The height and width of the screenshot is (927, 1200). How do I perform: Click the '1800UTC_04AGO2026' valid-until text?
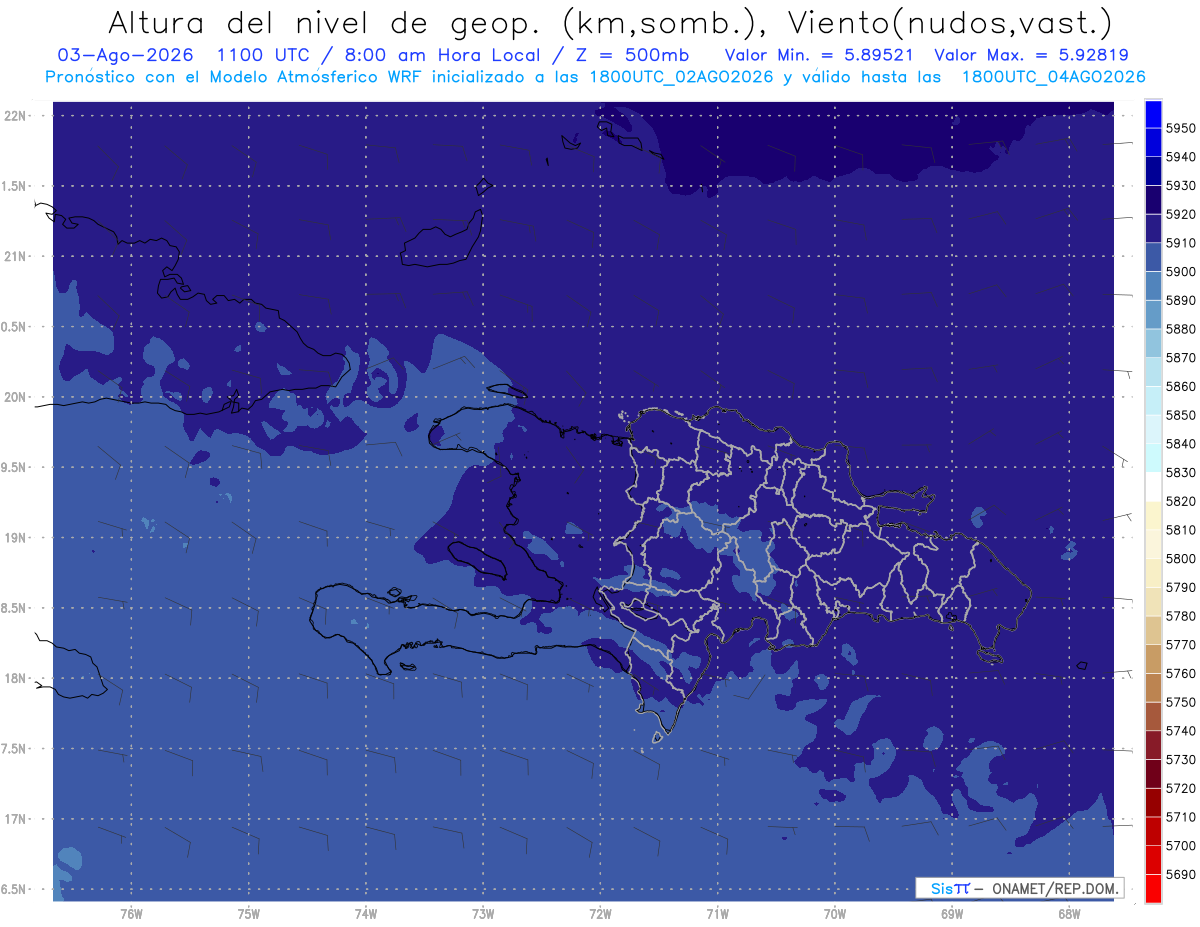[1052, 77]
